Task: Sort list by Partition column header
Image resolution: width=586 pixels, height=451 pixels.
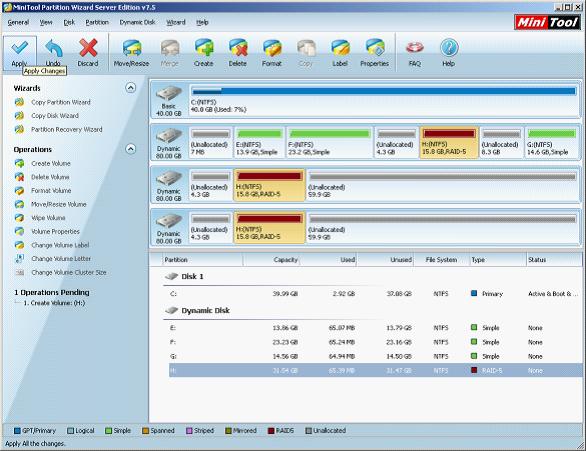Action: (202, 260)
